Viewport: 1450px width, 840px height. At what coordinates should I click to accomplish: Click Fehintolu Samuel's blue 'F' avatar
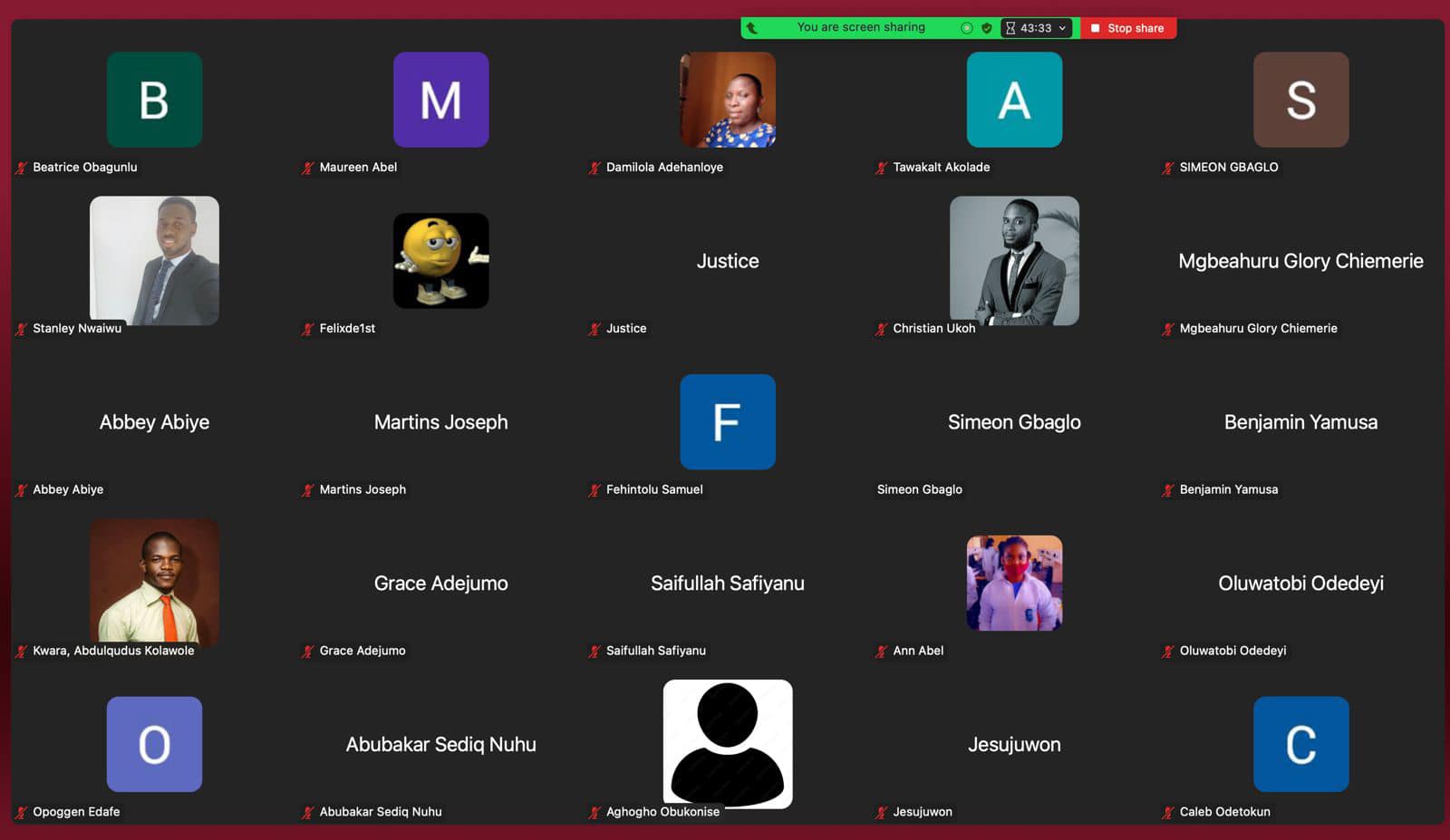[727, 421]
